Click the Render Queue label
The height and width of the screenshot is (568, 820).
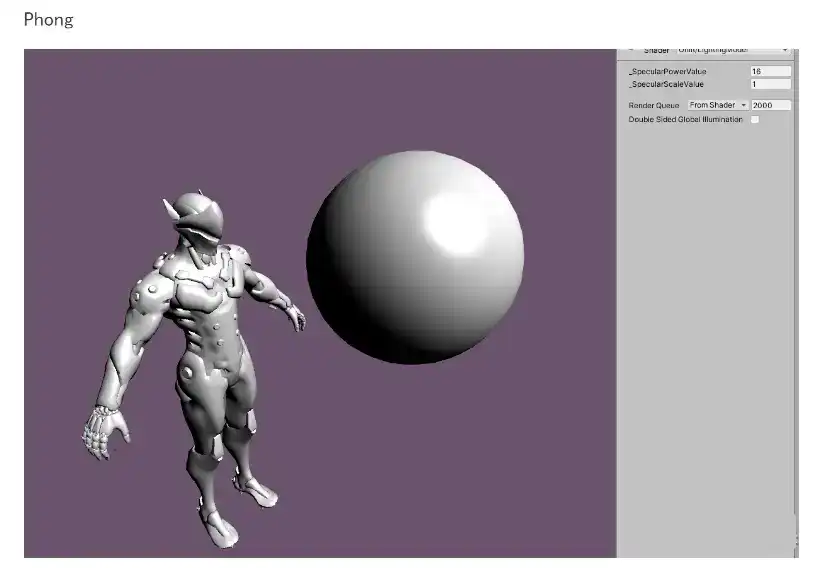point(654,105)
